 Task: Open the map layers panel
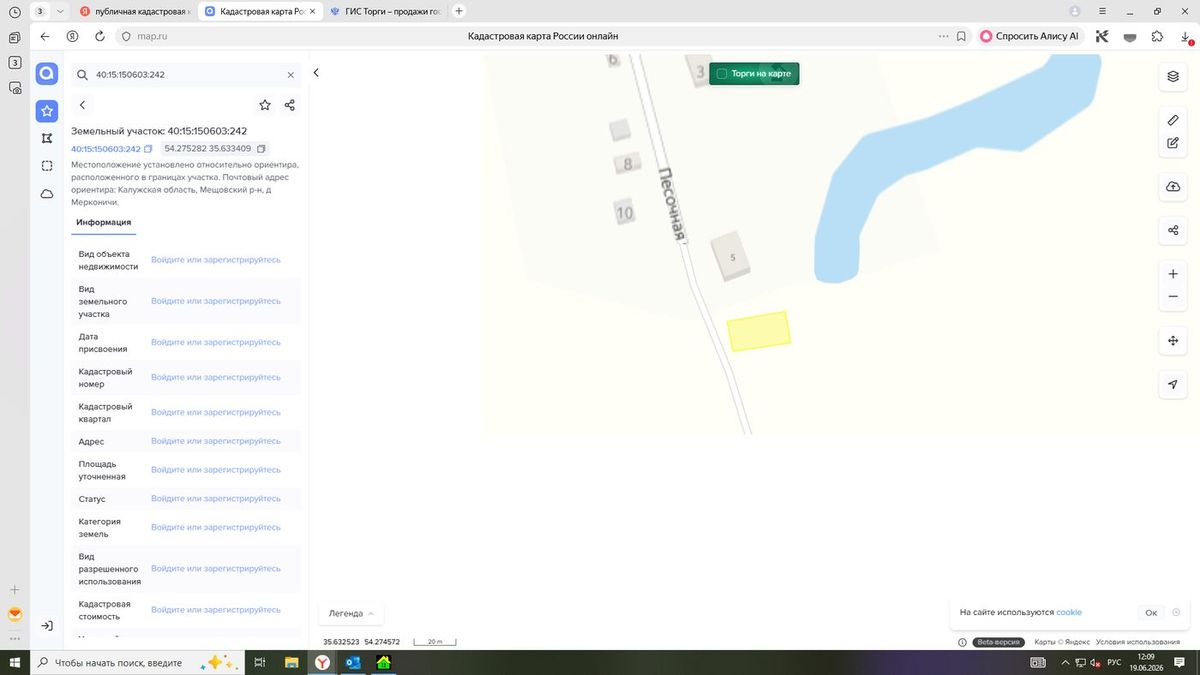click(1173, 77)
